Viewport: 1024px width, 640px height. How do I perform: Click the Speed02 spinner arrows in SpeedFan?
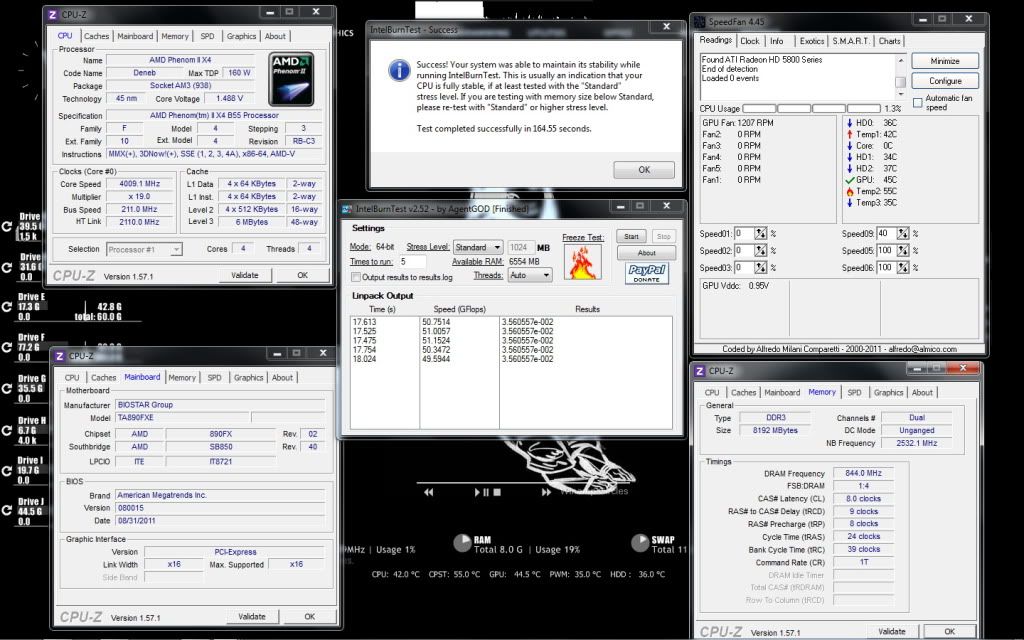[761, 251]
